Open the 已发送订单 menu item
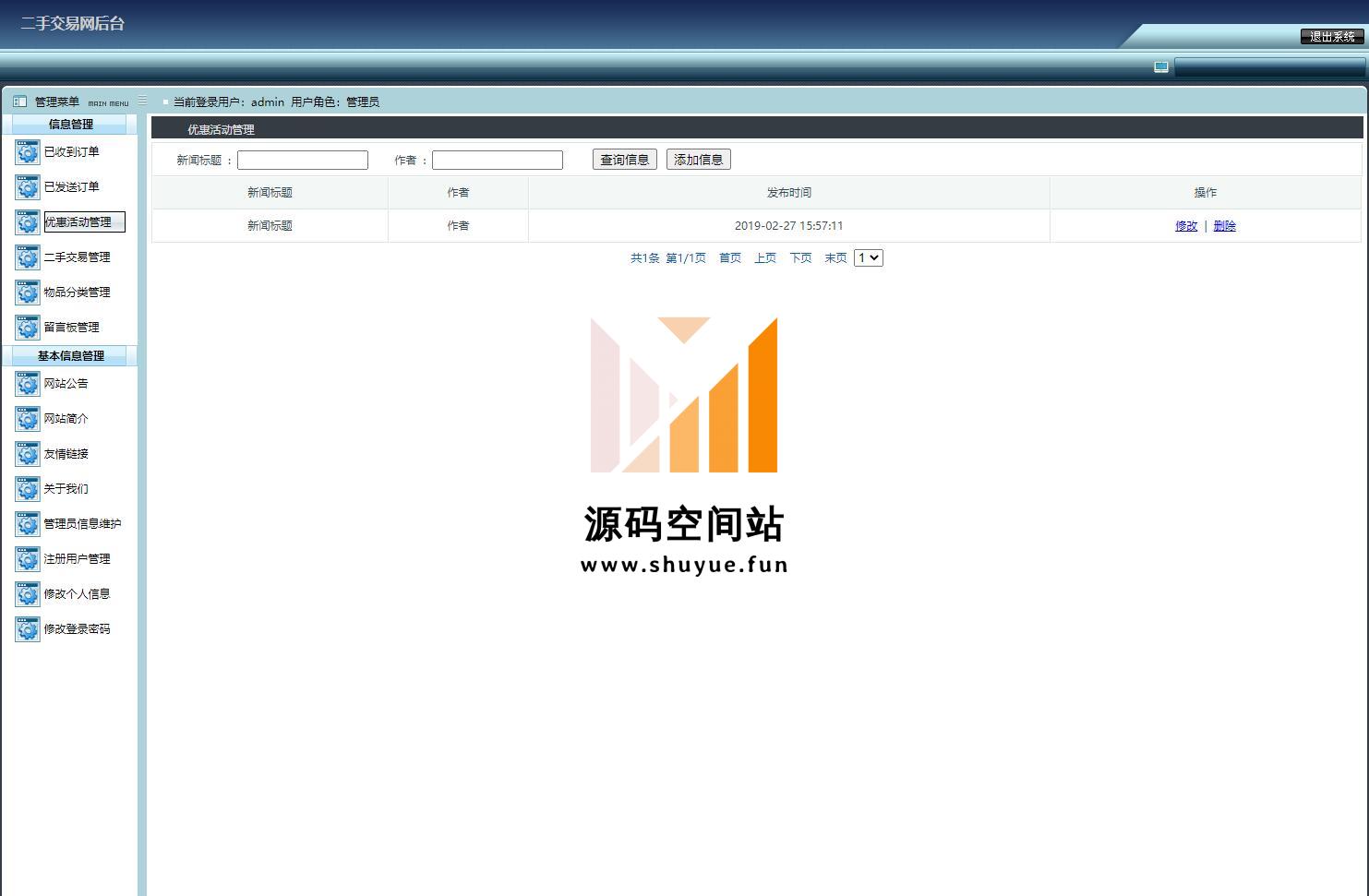1369x896 pixels. (71, 186)
